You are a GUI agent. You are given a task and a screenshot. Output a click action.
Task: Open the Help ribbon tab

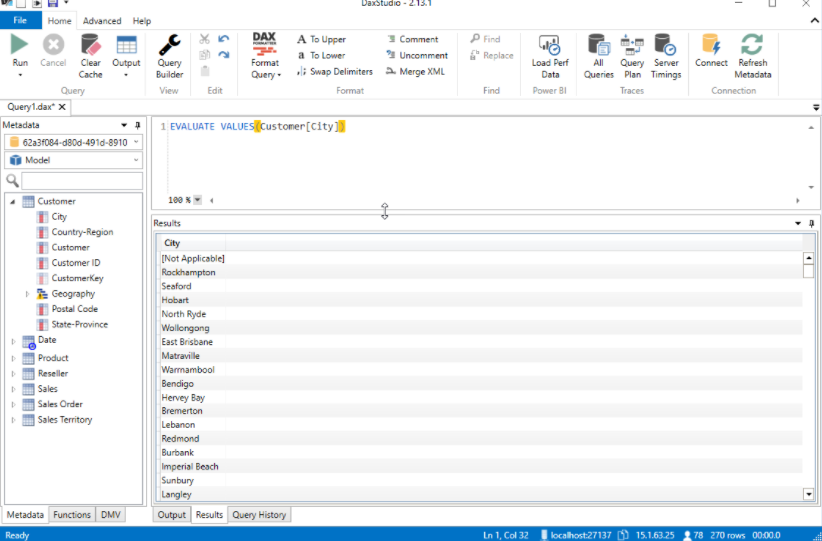tap(142, 21)
